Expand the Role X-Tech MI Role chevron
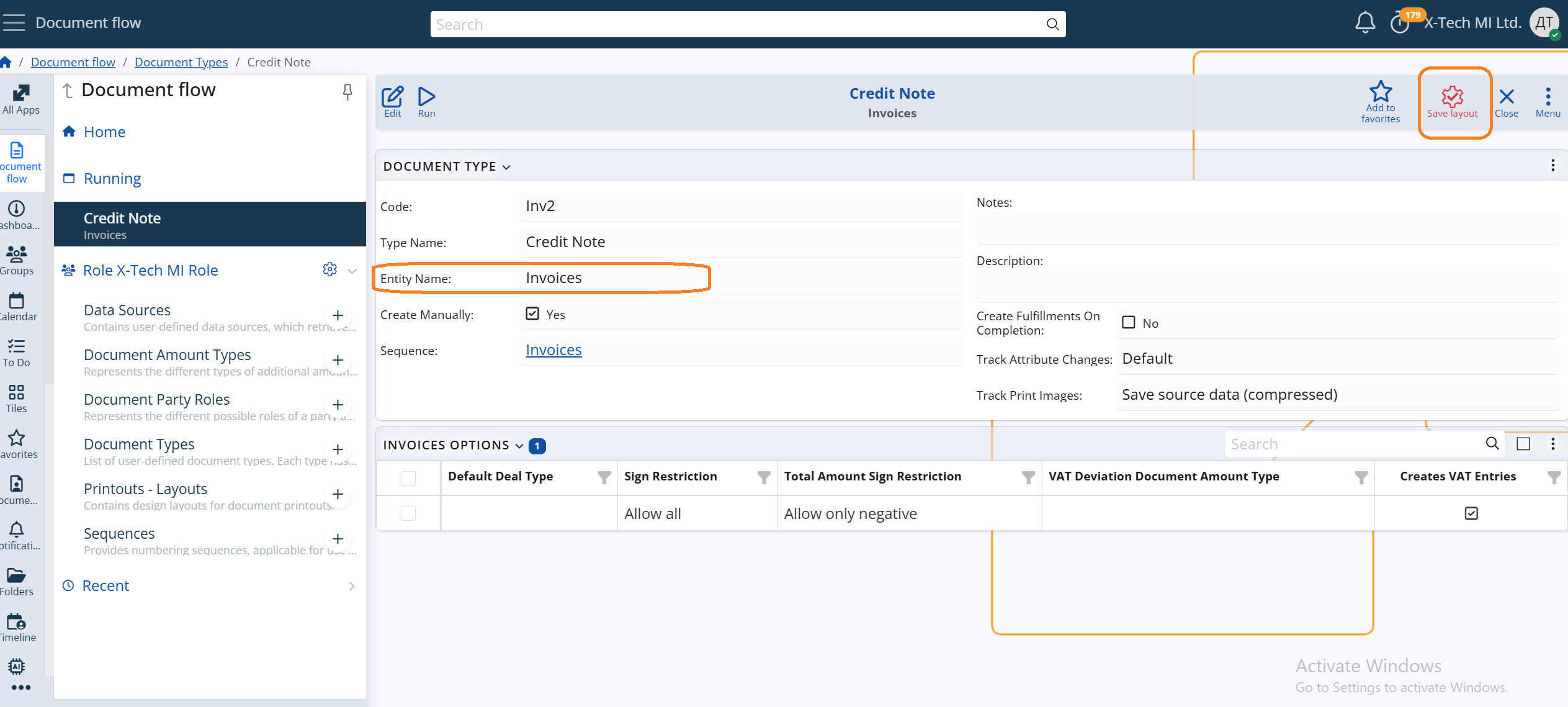This screenshot has width=1568, height=707. (352, 271)
